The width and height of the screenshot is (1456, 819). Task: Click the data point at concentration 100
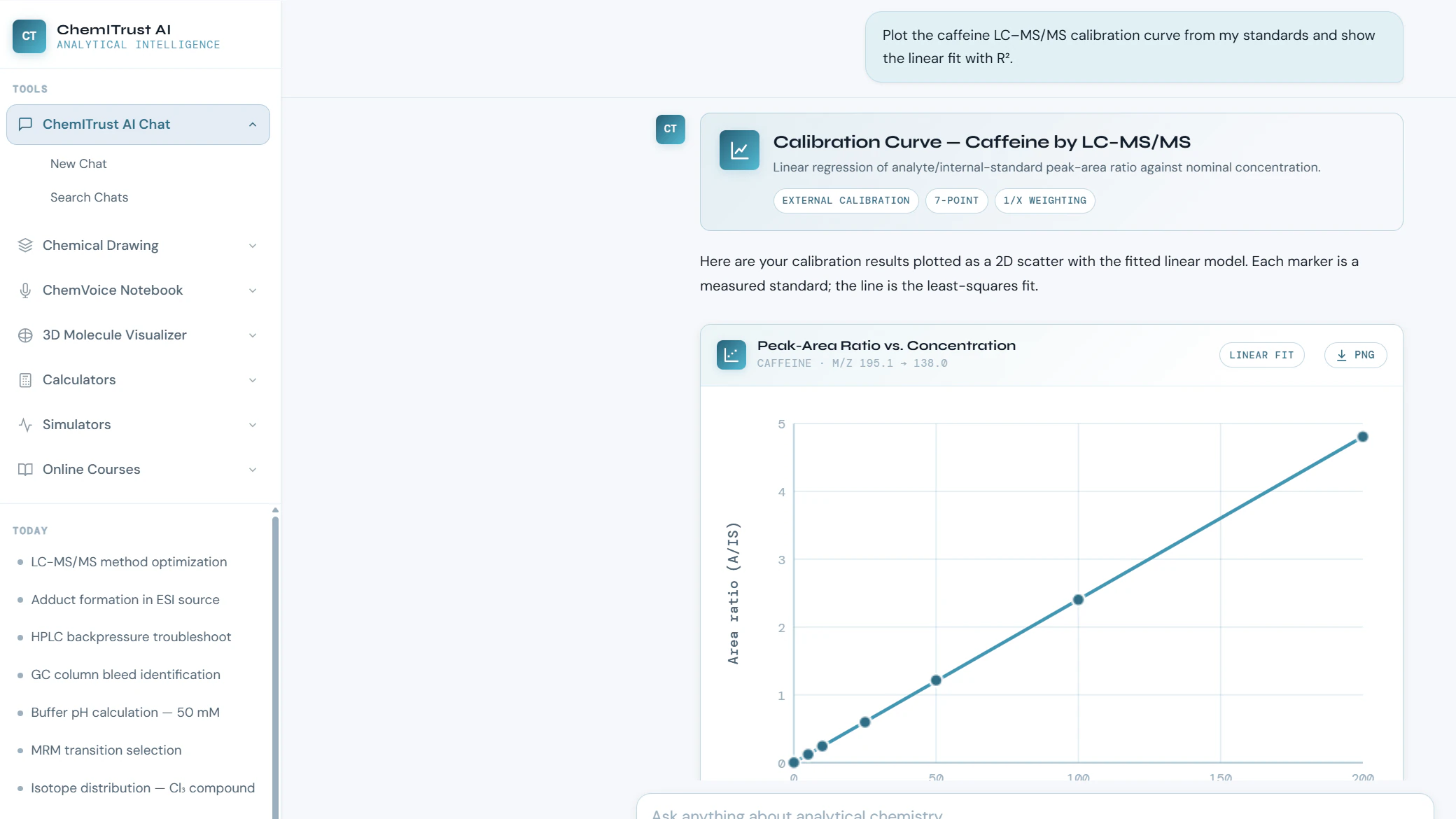click(1078, 600)
